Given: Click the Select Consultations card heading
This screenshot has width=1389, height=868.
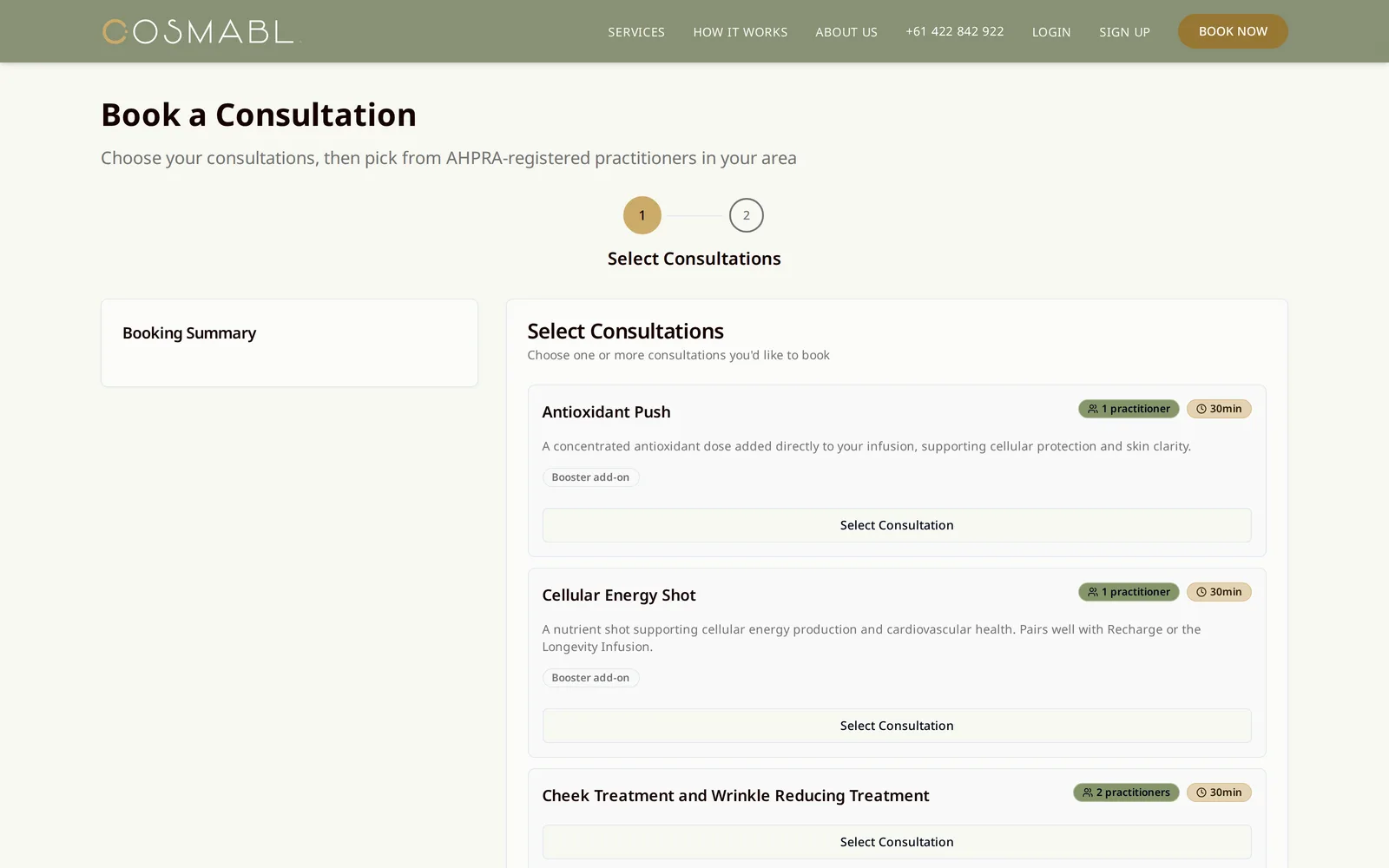Looking at the screenshot, I should click(x=625, y=332).
